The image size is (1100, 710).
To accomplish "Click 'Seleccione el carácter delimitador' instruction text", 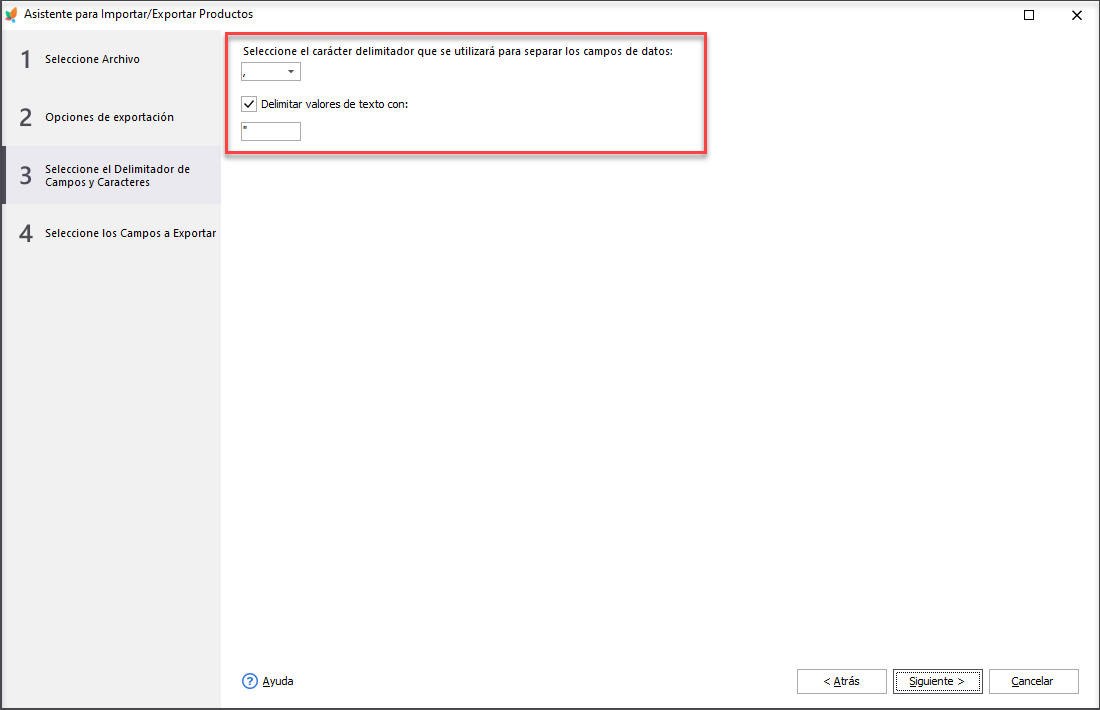I will [457, 51].
